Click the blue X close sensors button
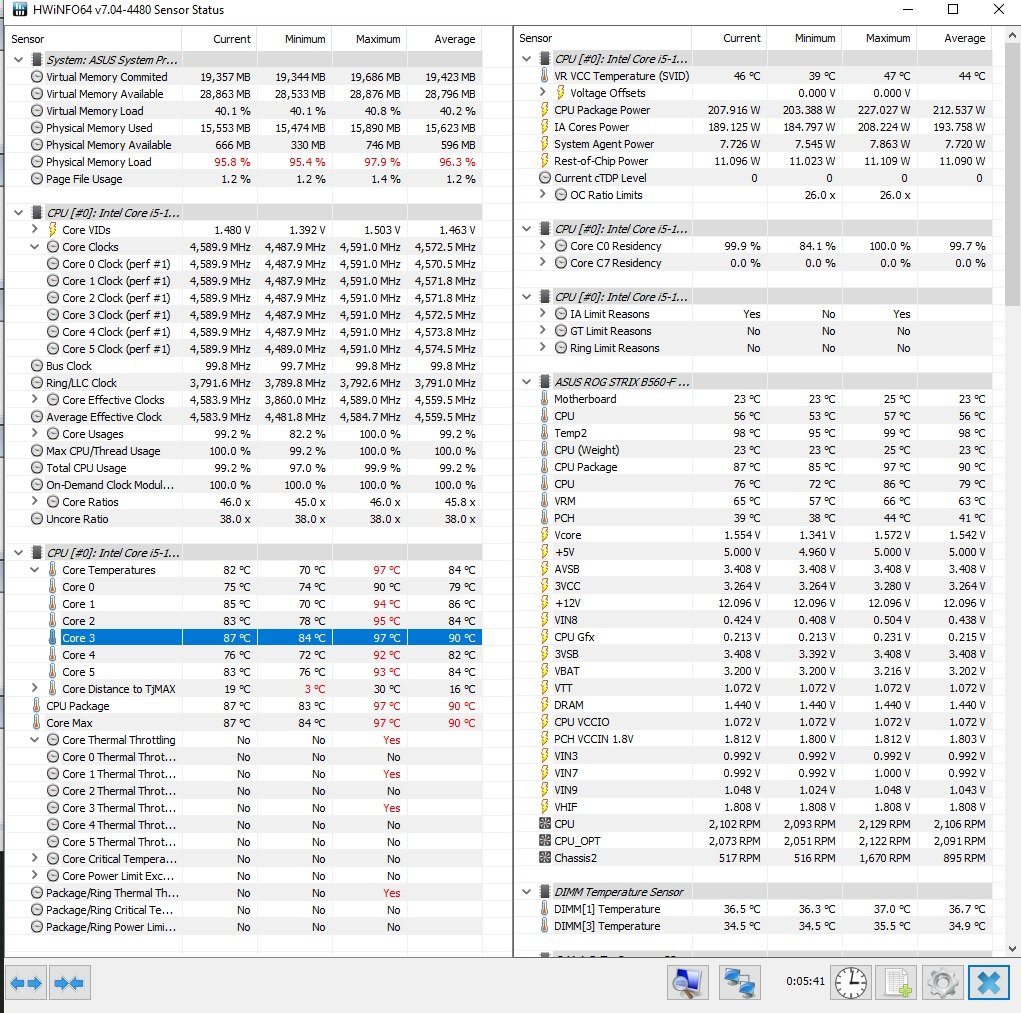 click(988, 982)
